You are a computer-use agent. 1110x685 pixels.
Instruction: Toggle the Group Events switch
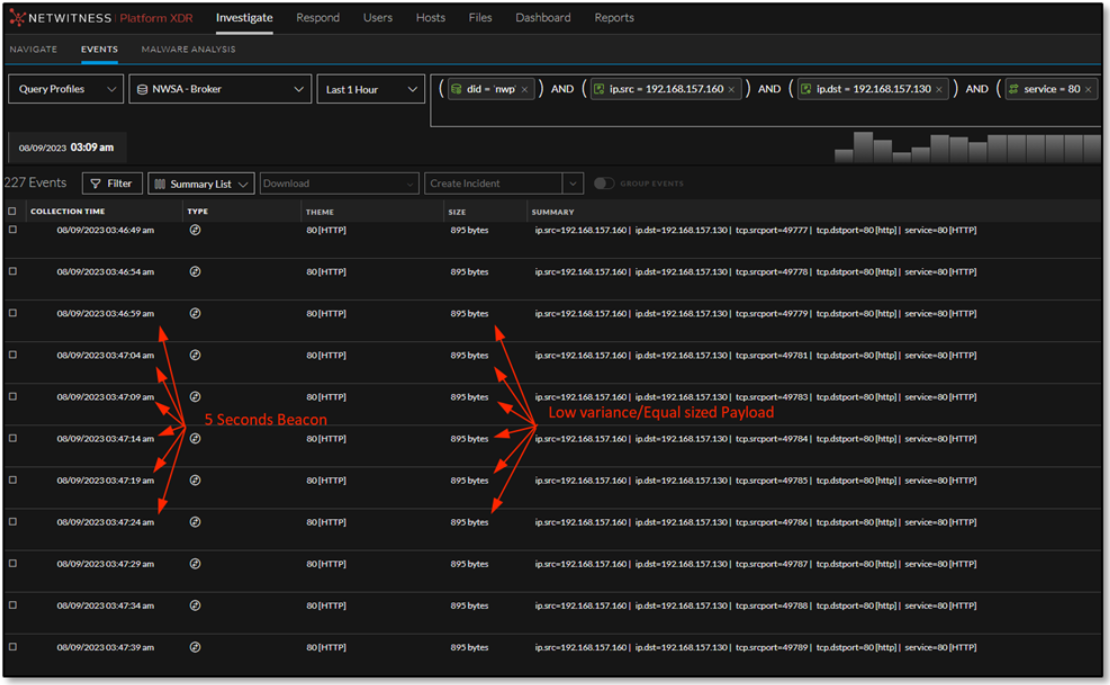pos(604,184)
